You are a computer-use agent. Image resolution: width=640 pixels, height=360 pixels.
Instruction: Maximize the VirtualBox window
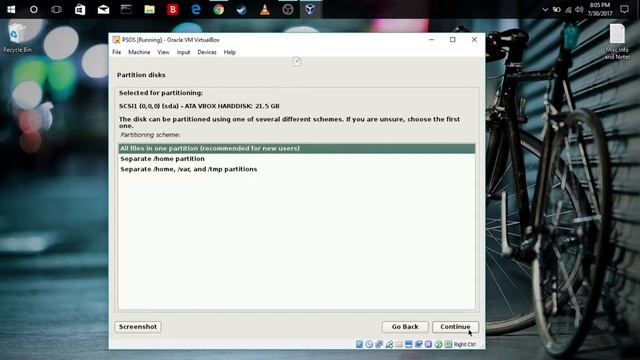tap(453, 40)
